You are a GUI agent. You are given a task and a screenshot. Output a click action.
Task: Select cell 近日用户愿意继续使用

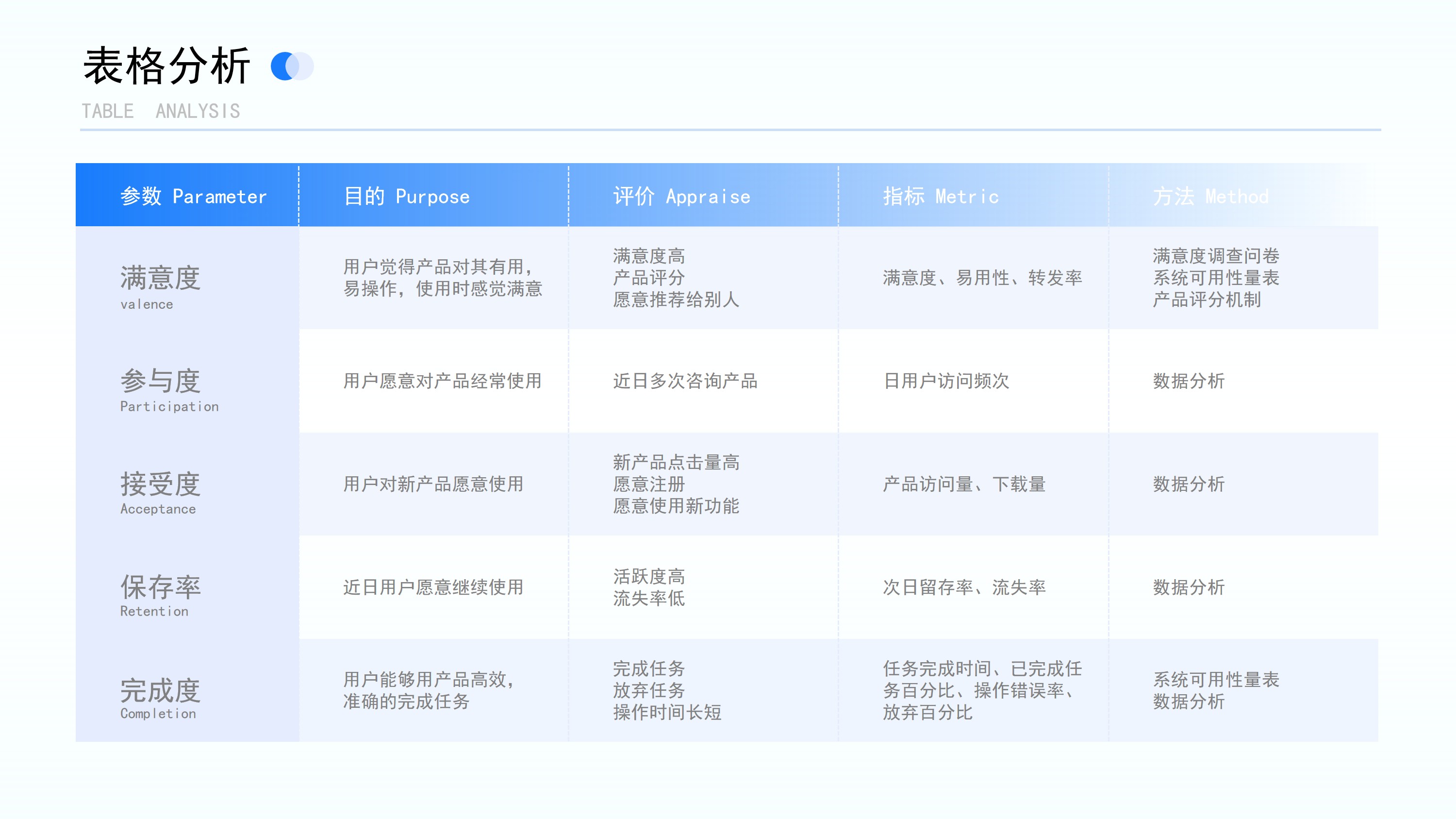tap(433, 587)
